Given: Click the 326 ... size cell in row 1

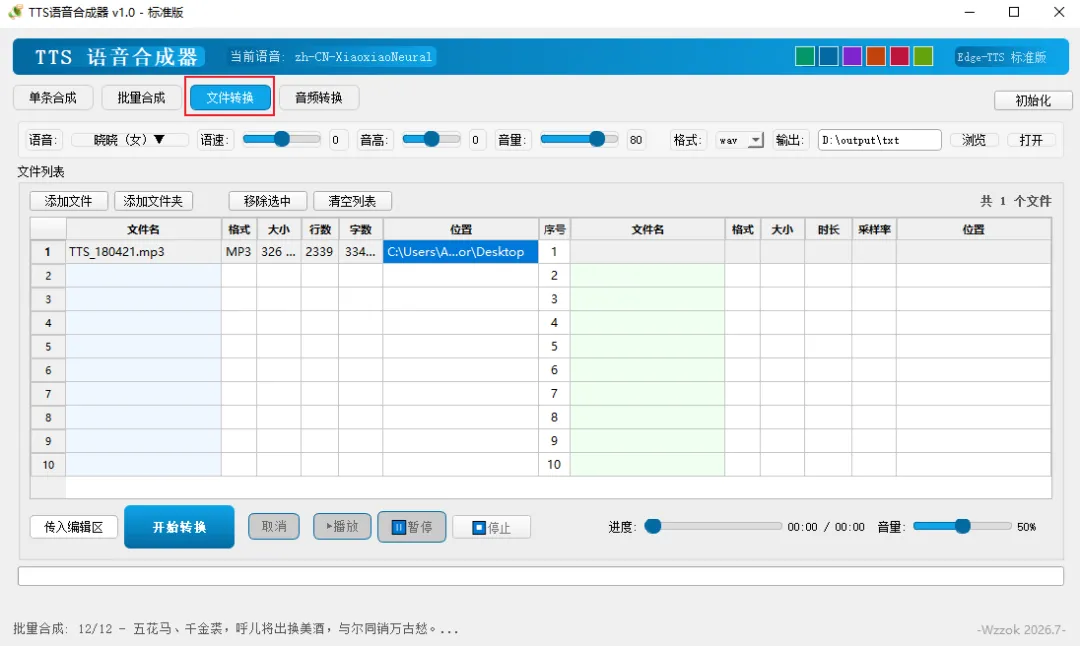Looking at the screenshot, I should (x=278, y=251).
